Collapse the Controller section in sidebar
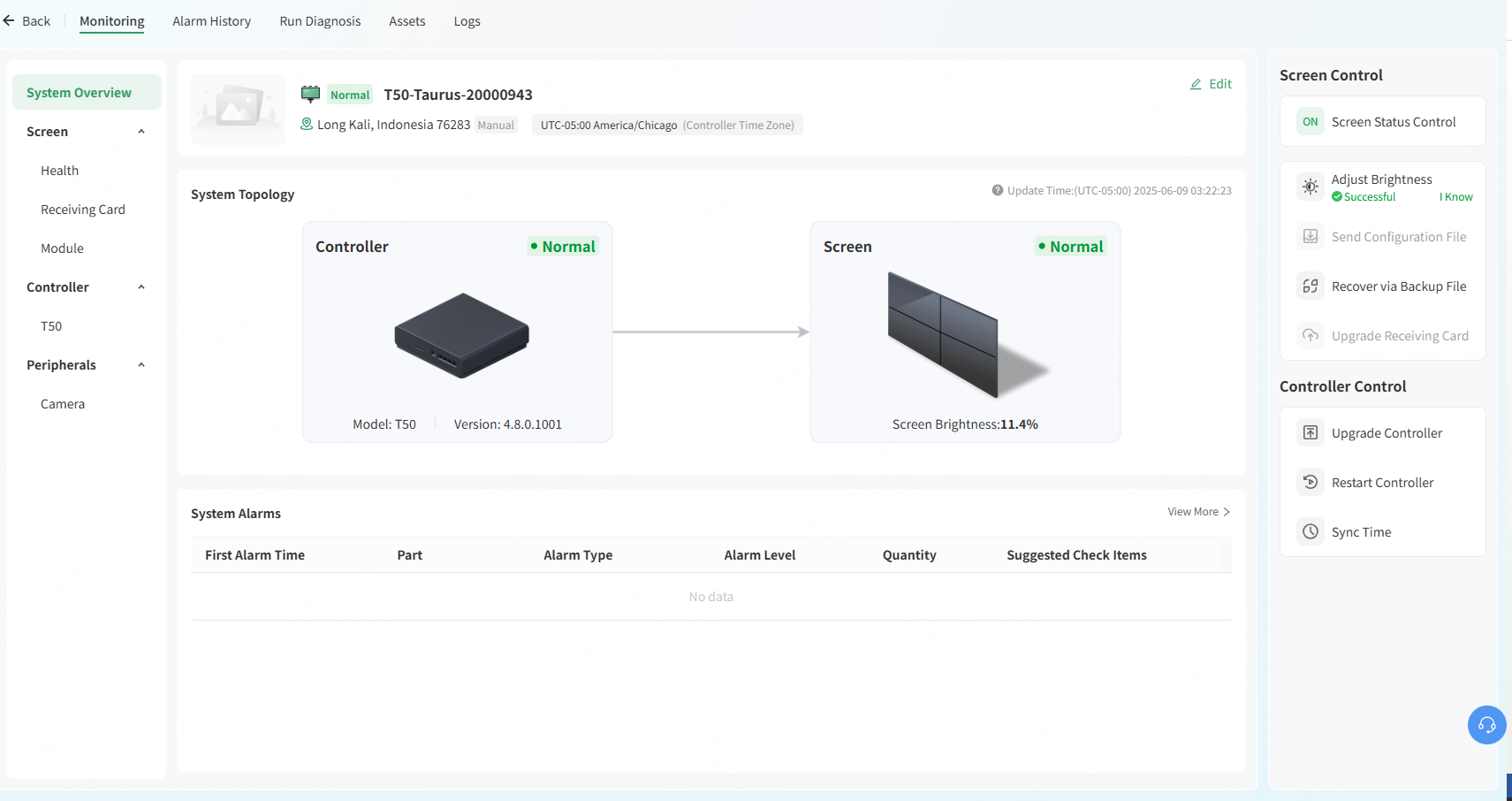Image resolution: width=1512 pixels, height=801 pixels. 141,287
